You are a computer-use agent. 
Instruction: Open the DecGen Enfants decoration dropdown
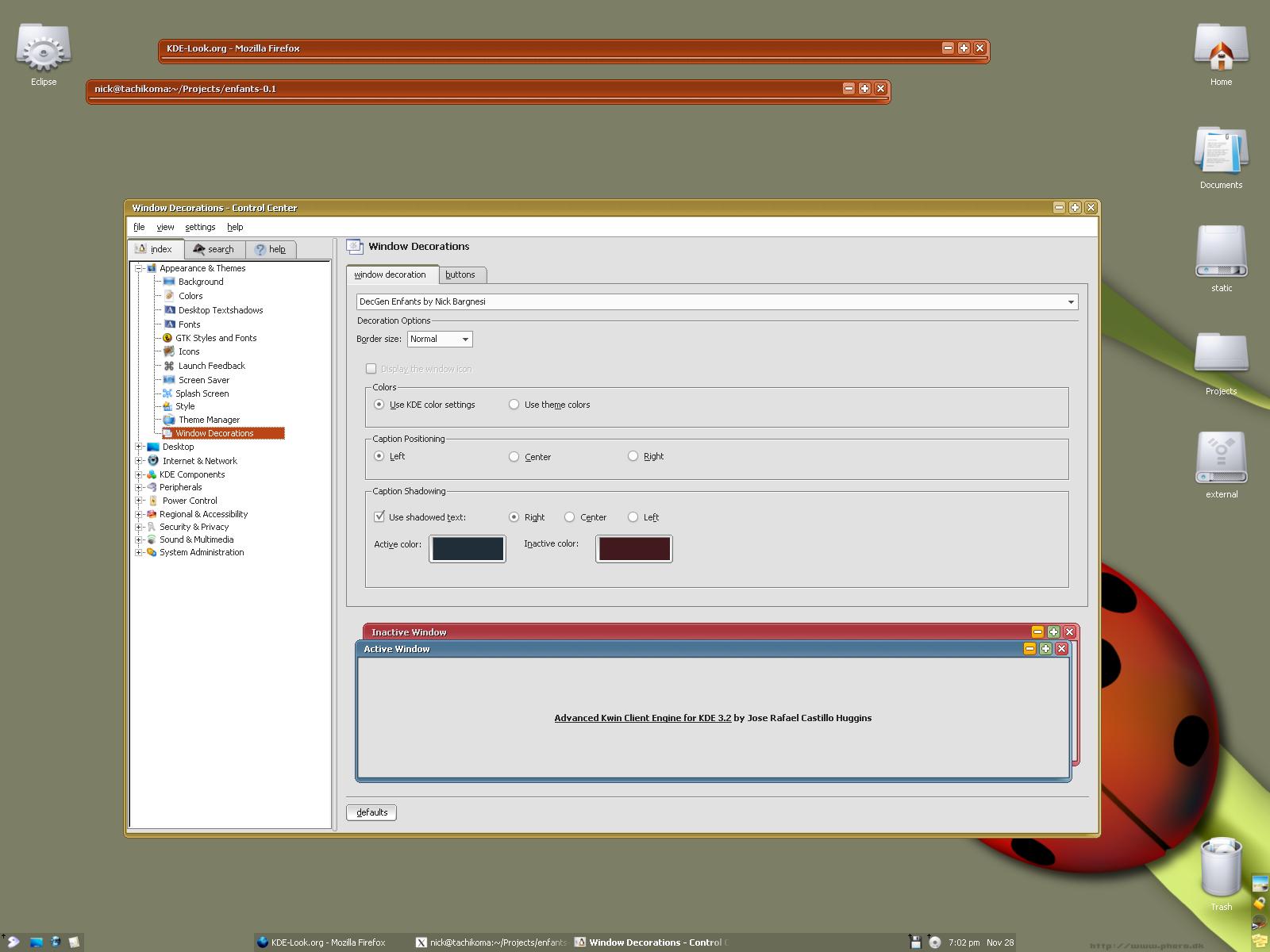click(717, 301)
